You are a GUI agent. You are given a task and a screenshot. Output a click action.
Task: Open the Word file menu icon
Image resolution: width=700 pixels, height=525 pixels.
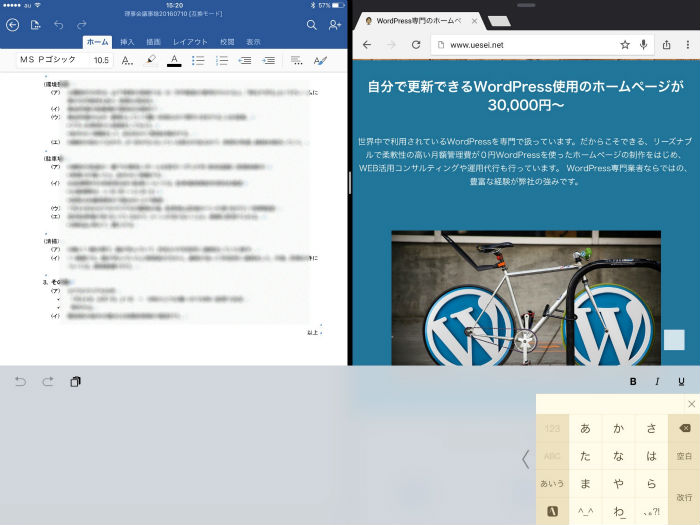click(x=35, y=25)
